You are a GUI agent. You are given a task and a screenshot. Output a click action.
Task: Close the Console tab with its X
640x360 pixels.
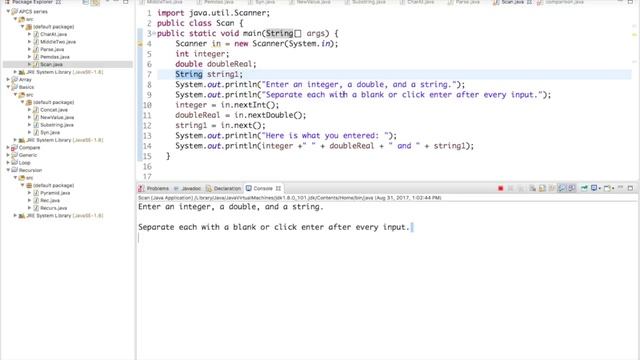coord(278,188)
